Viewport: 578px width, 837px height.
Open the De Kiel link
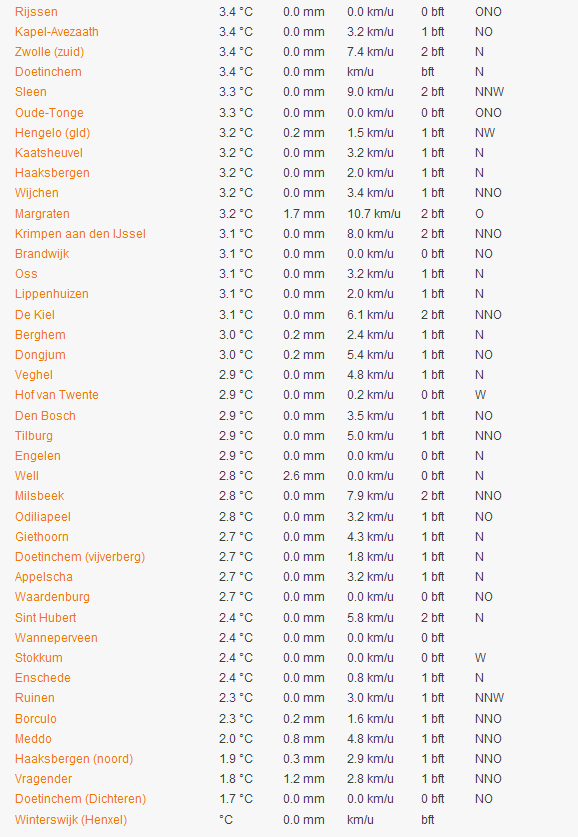point(35,314)
